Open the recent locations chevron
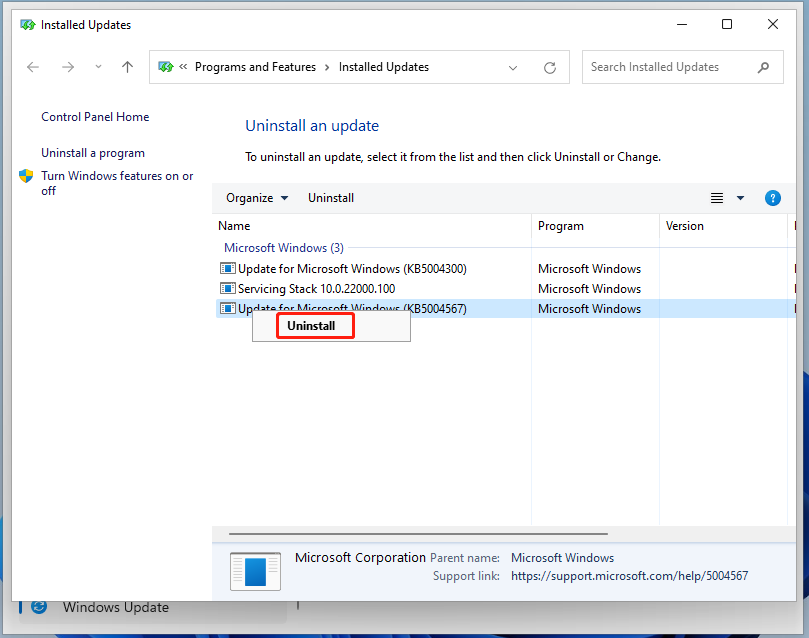This screenshot has height=638, width=809. (x=98, y=67)
